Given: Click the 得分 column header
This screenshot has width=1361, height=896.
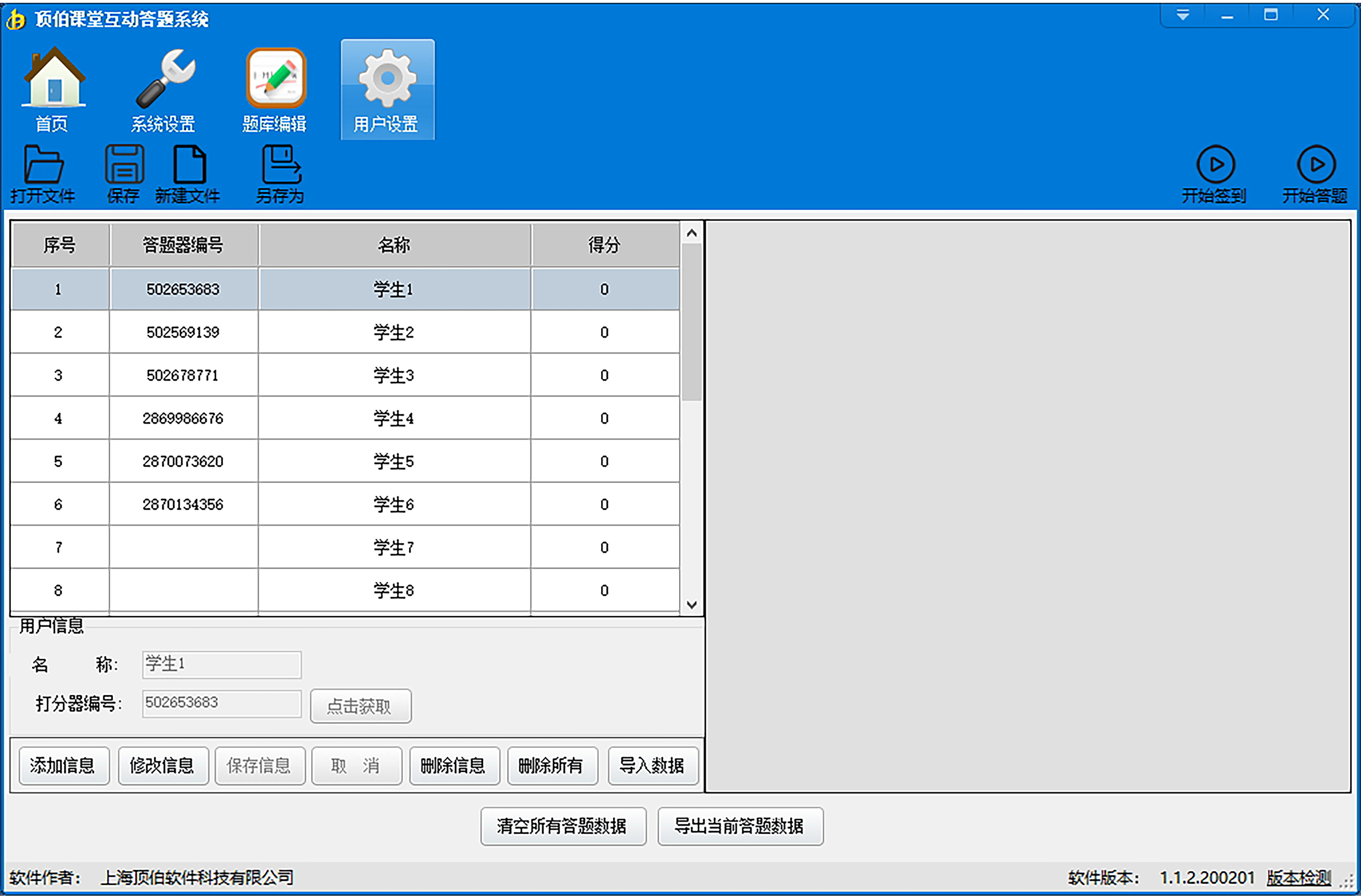Looking at the screenshot, I should click(x=605, y=245).
